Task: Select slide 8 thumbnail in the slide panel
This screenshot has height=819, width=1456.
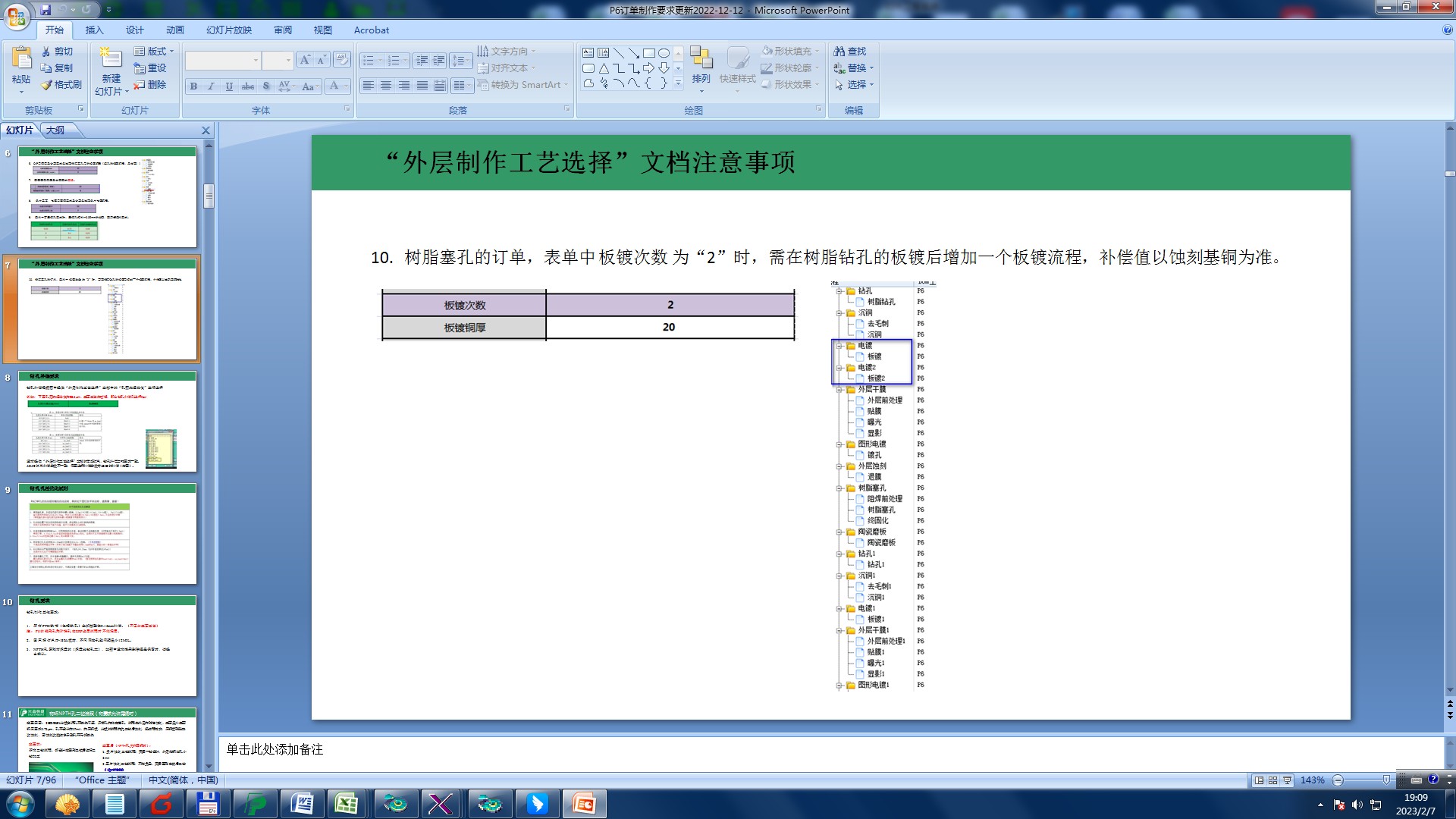Action: [107, 422]
